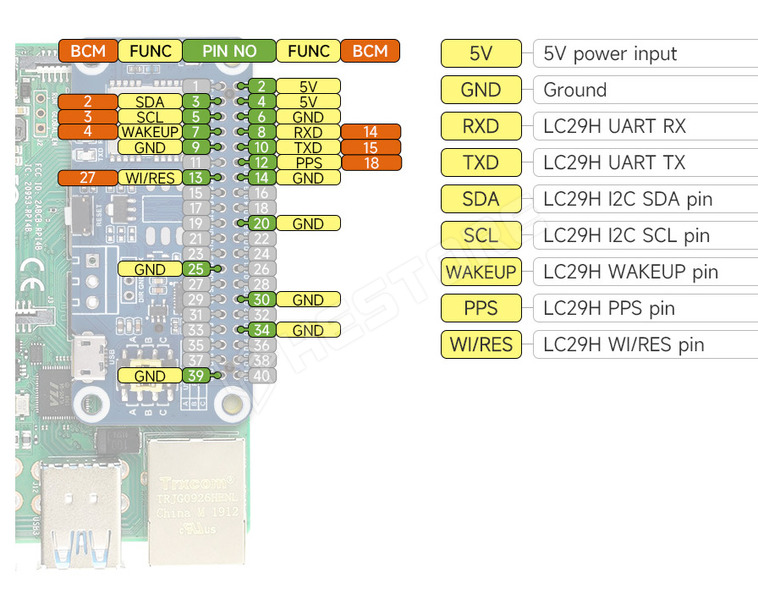Viewport: 758px width, 600px height.
Task: Select the 5V label in the legend
Action: 481,54
